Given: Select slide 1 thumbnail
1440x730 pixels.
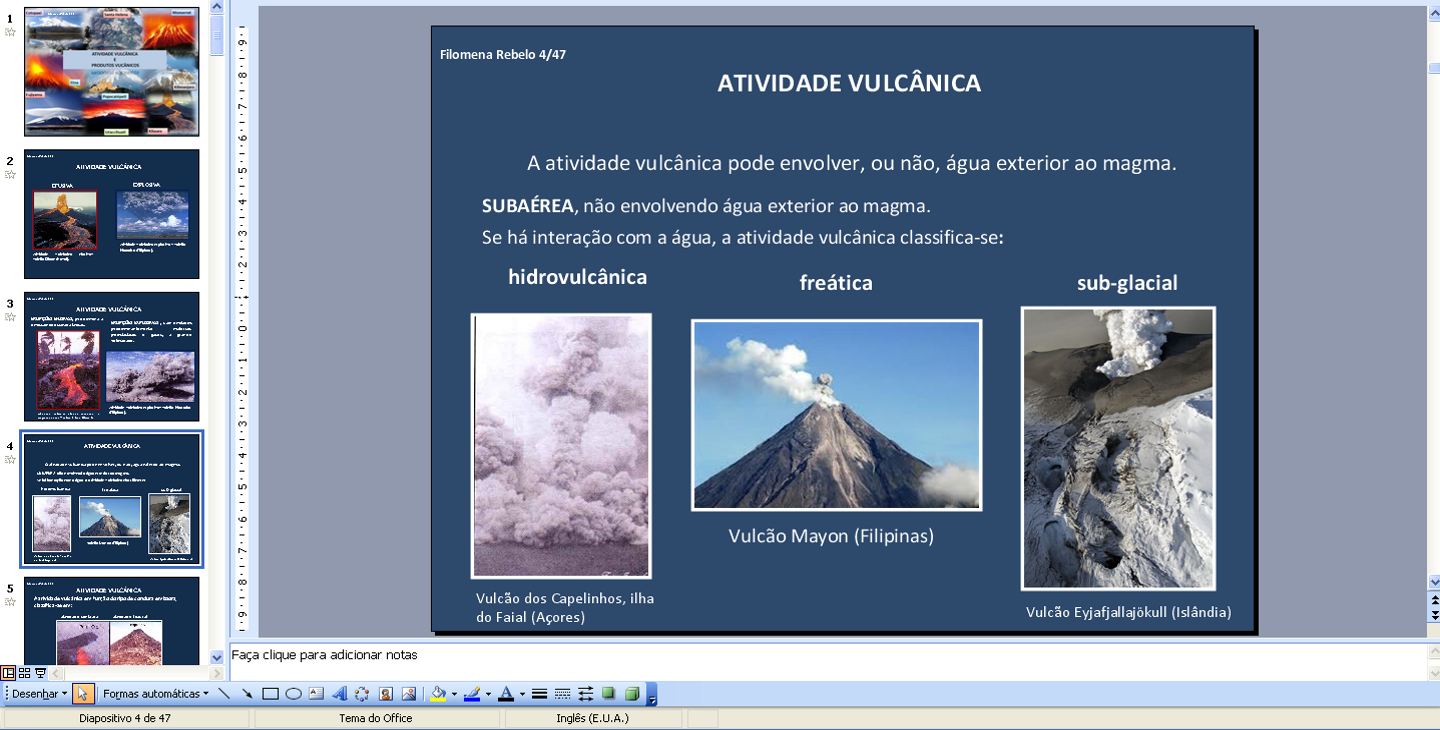Looking at the screenshot, I should (x=112, y=72).
